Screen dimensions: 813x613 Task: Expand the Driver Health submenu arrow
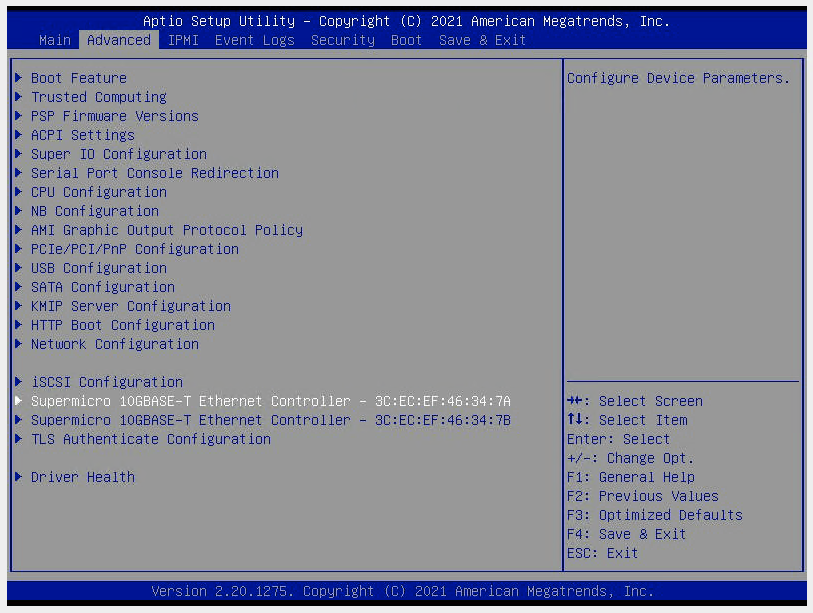18,477
